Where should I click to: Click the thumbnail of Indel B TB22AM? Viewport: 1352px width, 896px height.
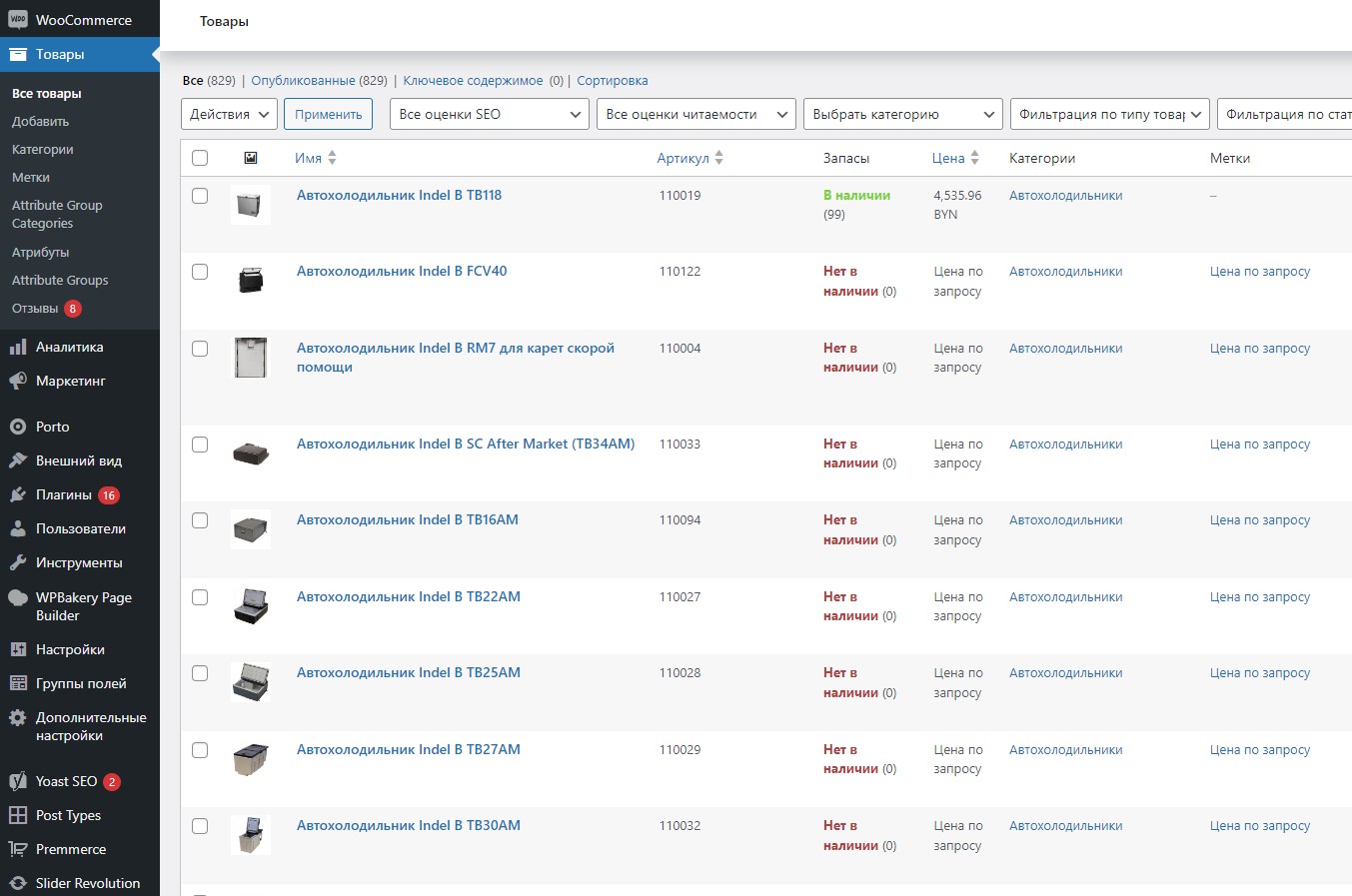pyautogui.click(x=251, y=606)
